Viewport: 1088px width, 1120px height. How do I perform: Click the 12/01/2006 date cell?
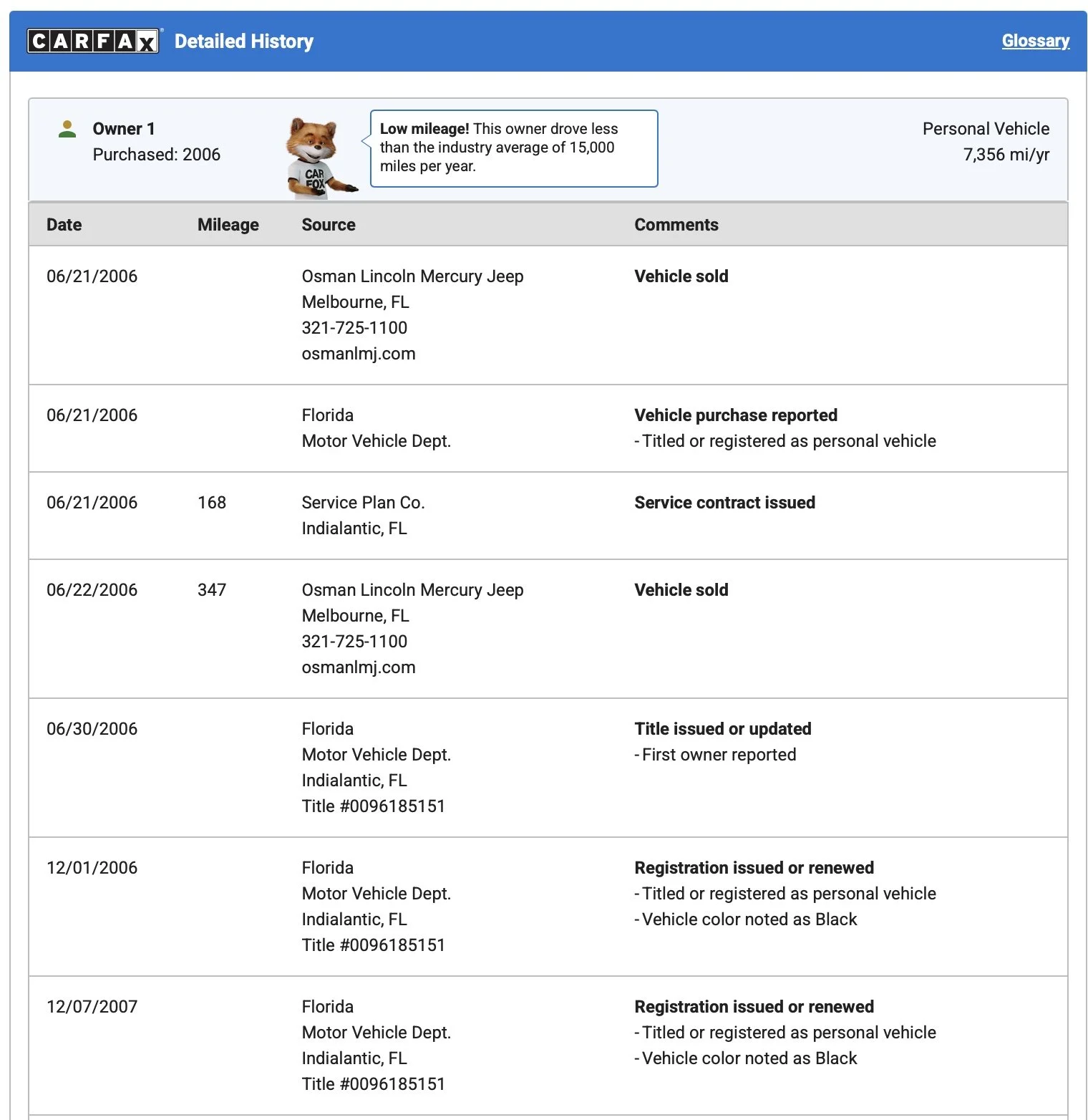tap(92, 868)
